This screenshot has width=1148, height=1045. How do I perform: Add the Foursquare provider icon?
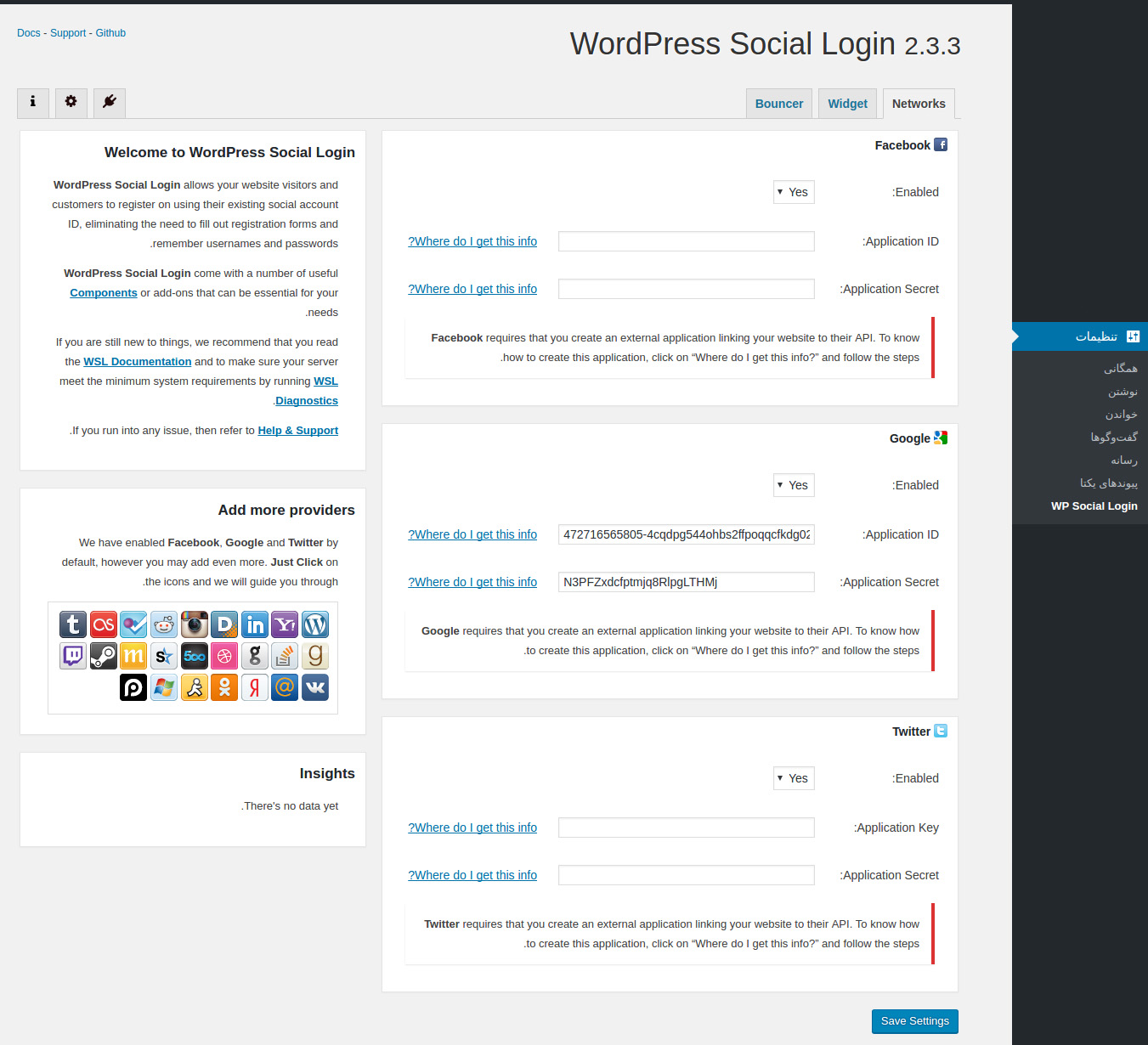coord(133,624)
